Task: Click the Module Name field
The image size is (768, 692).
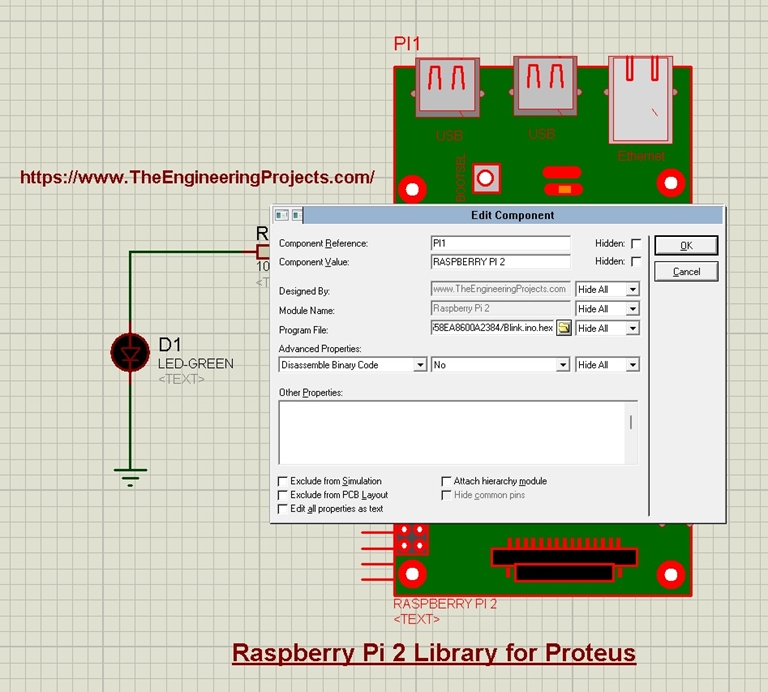Action: [501, 309]
